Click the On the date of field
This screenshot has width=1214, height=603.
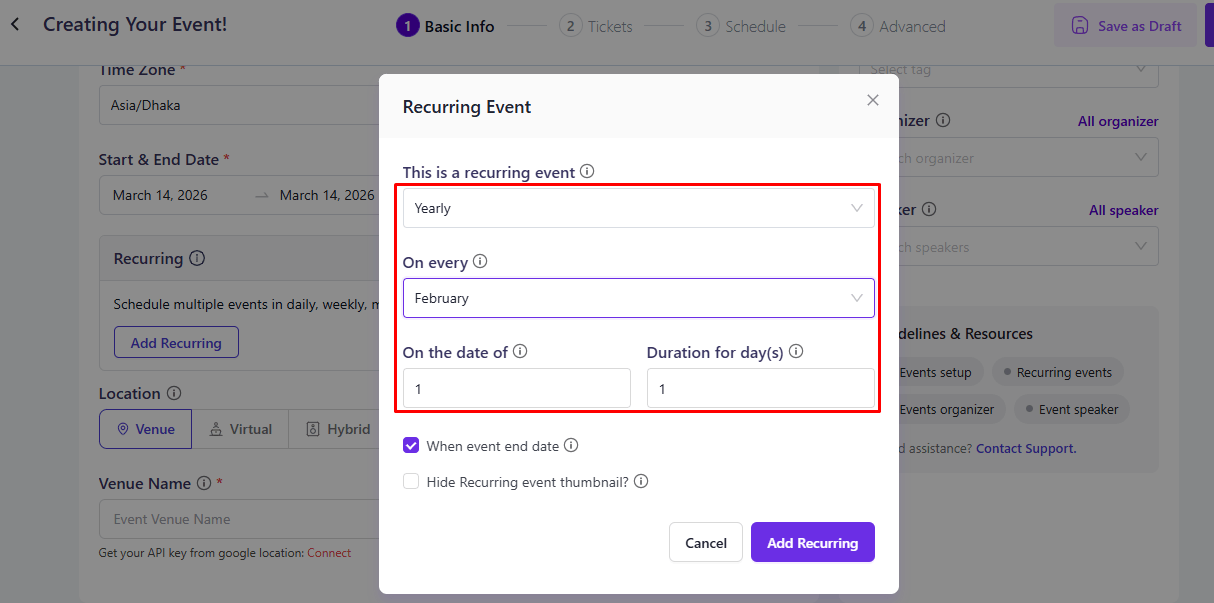point(516,388)
